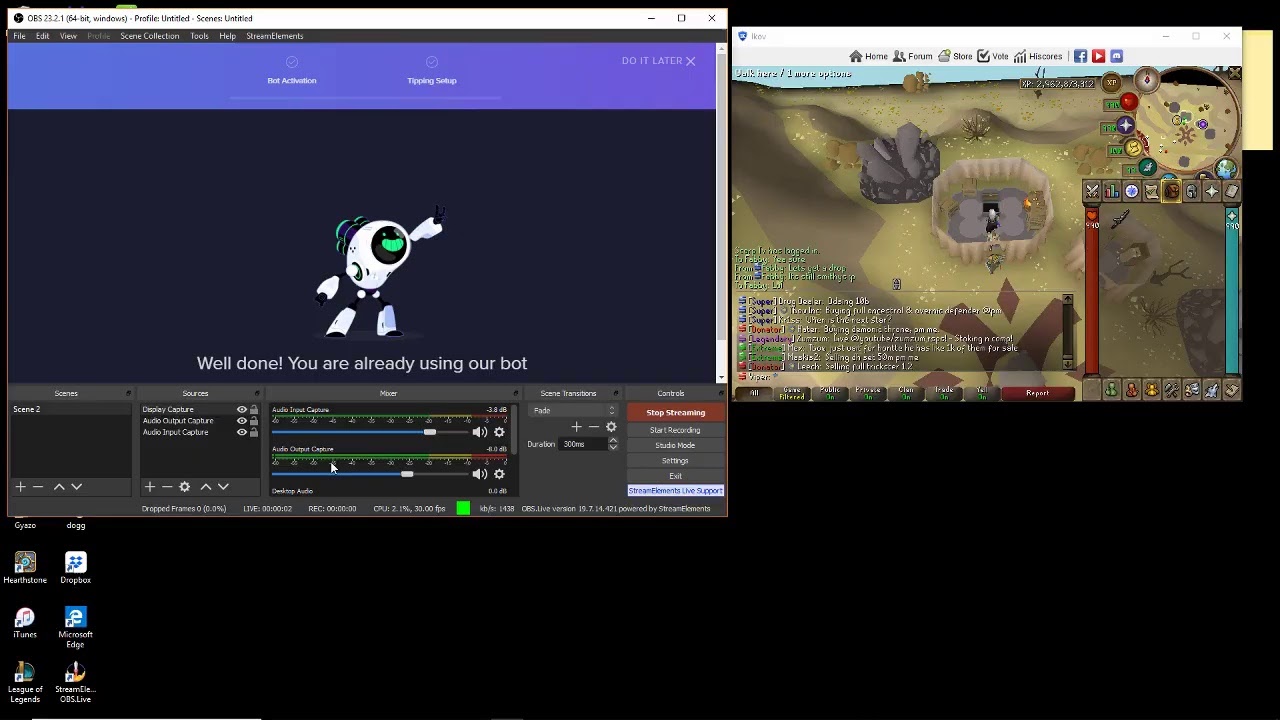
Task: Open the magic spellbook tab in game
Action: coord(1231,192)
